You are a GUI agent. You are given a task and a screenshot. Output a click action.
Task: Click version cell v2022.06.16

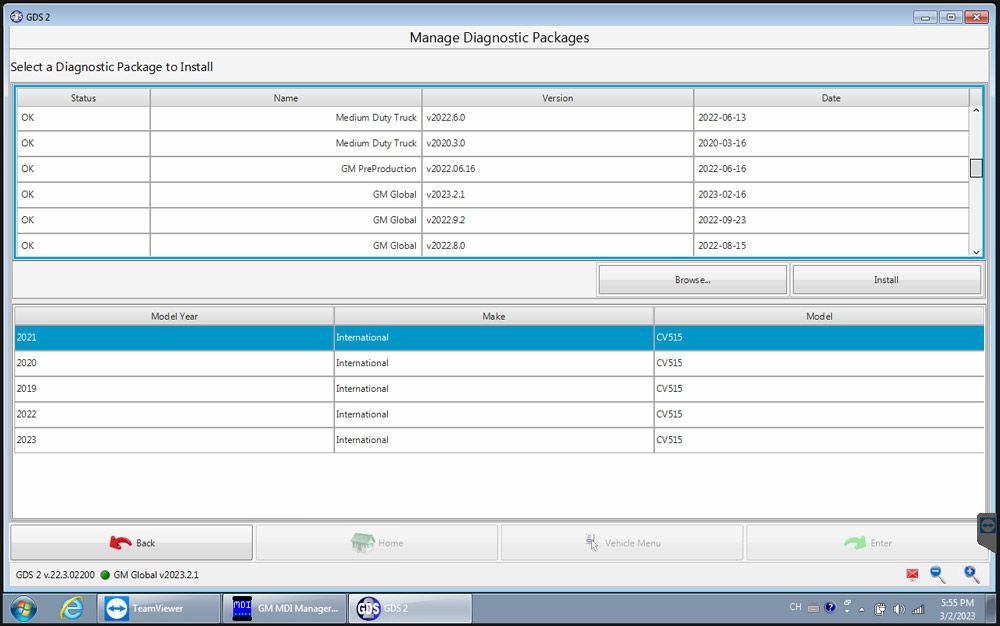pyautogui.click(x=557, y=169)
